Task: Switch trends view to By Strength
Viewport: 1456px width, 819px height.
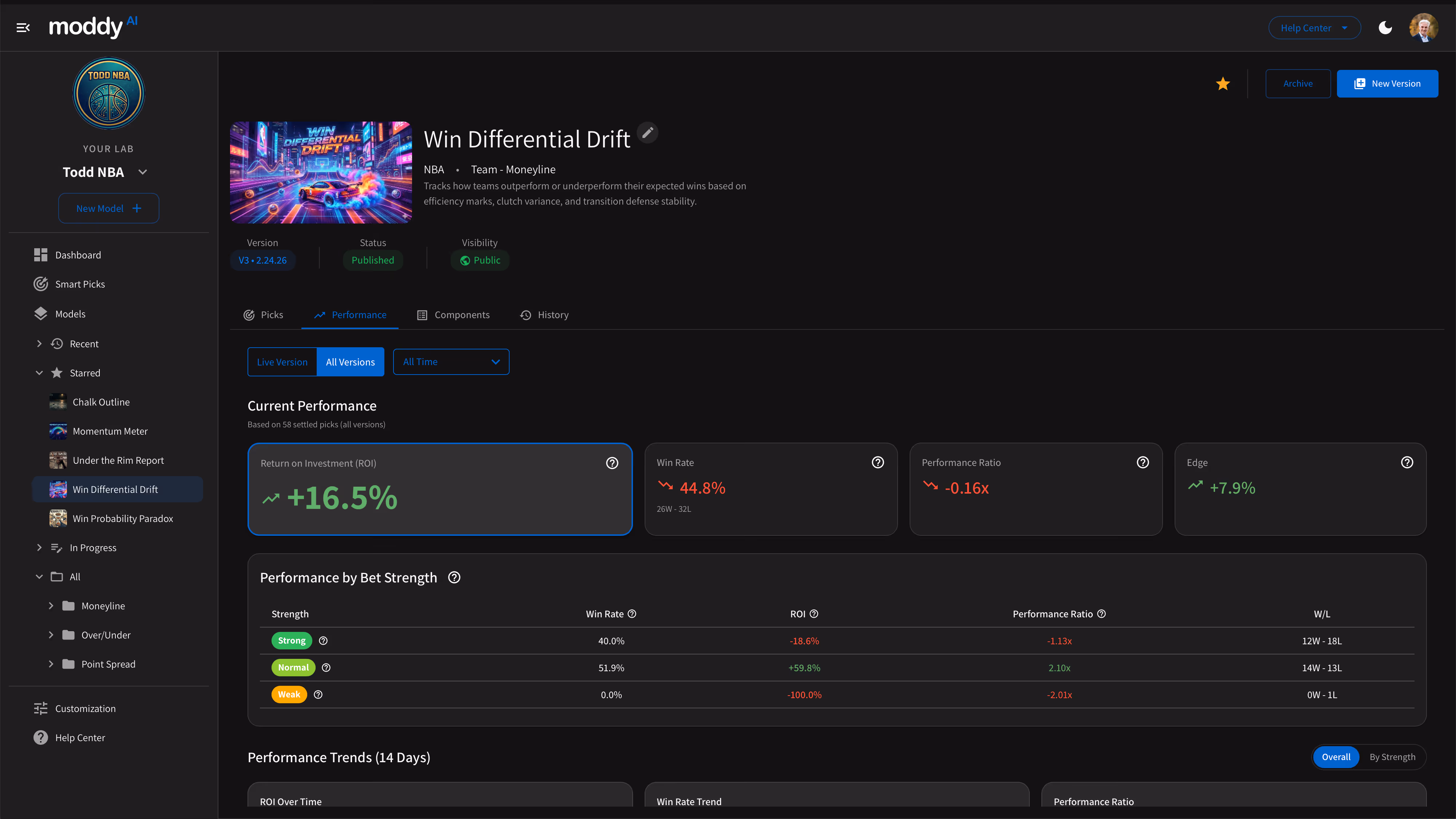Action: tap(1392, 757)
